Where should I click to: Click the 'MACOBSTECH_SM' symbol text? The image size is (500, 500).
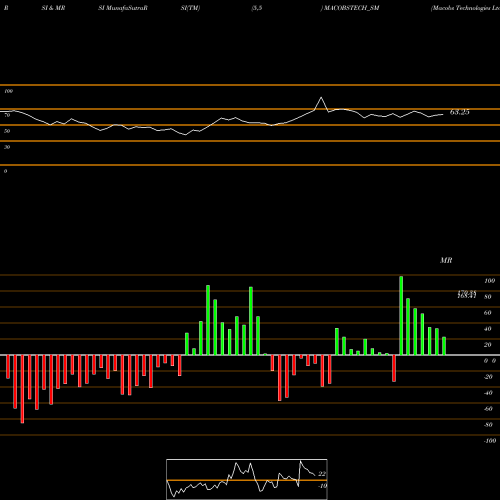[351, 8]
